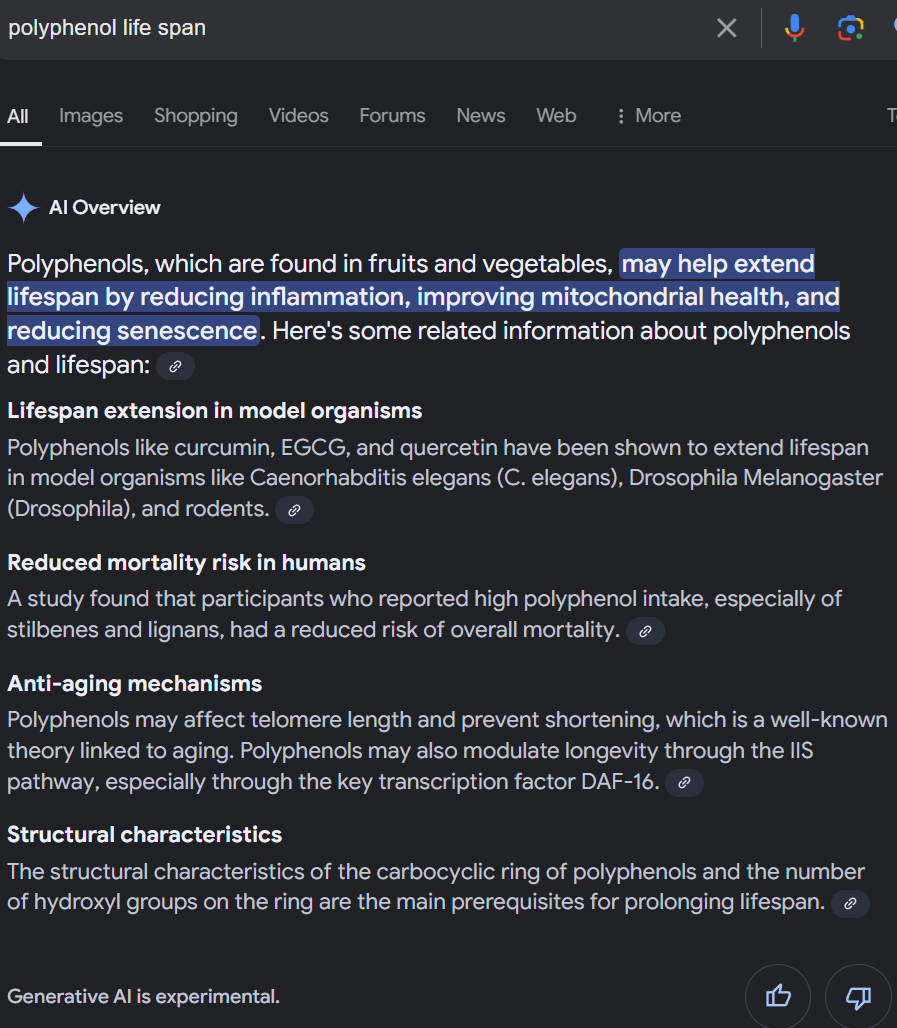Open source link after 'overall mortality.'
897x1028 pixels.
point(645,631)
